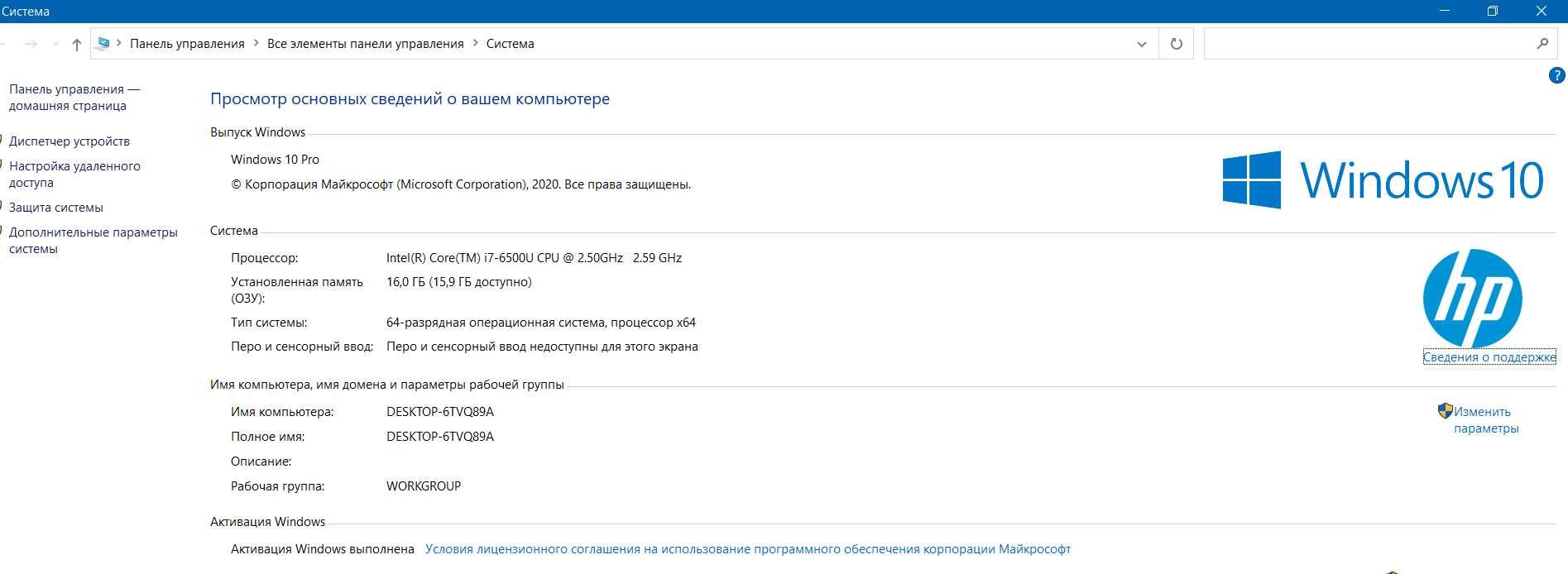Select WORKGROUP text
The image size is (1568, 574).
pyautogui.click(x=423, y=486)
